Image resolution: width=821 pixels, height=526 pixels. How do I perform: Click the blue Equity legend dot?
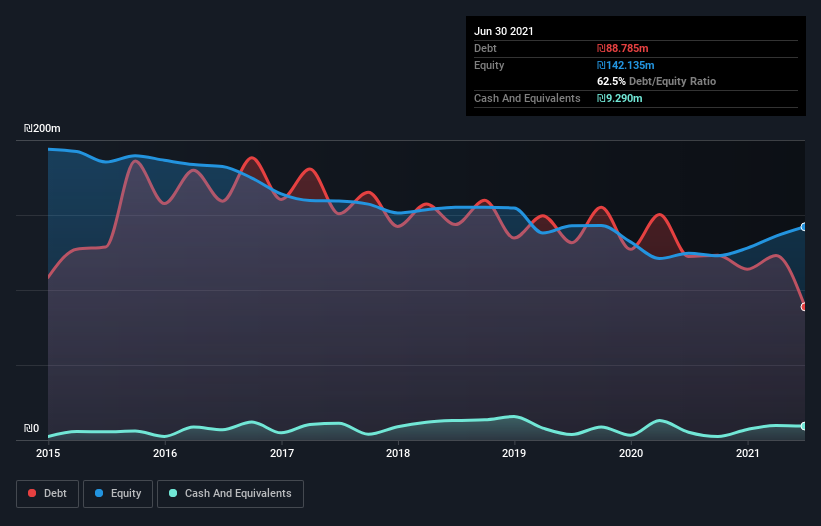pyautogui.click(x=99, y=493)
